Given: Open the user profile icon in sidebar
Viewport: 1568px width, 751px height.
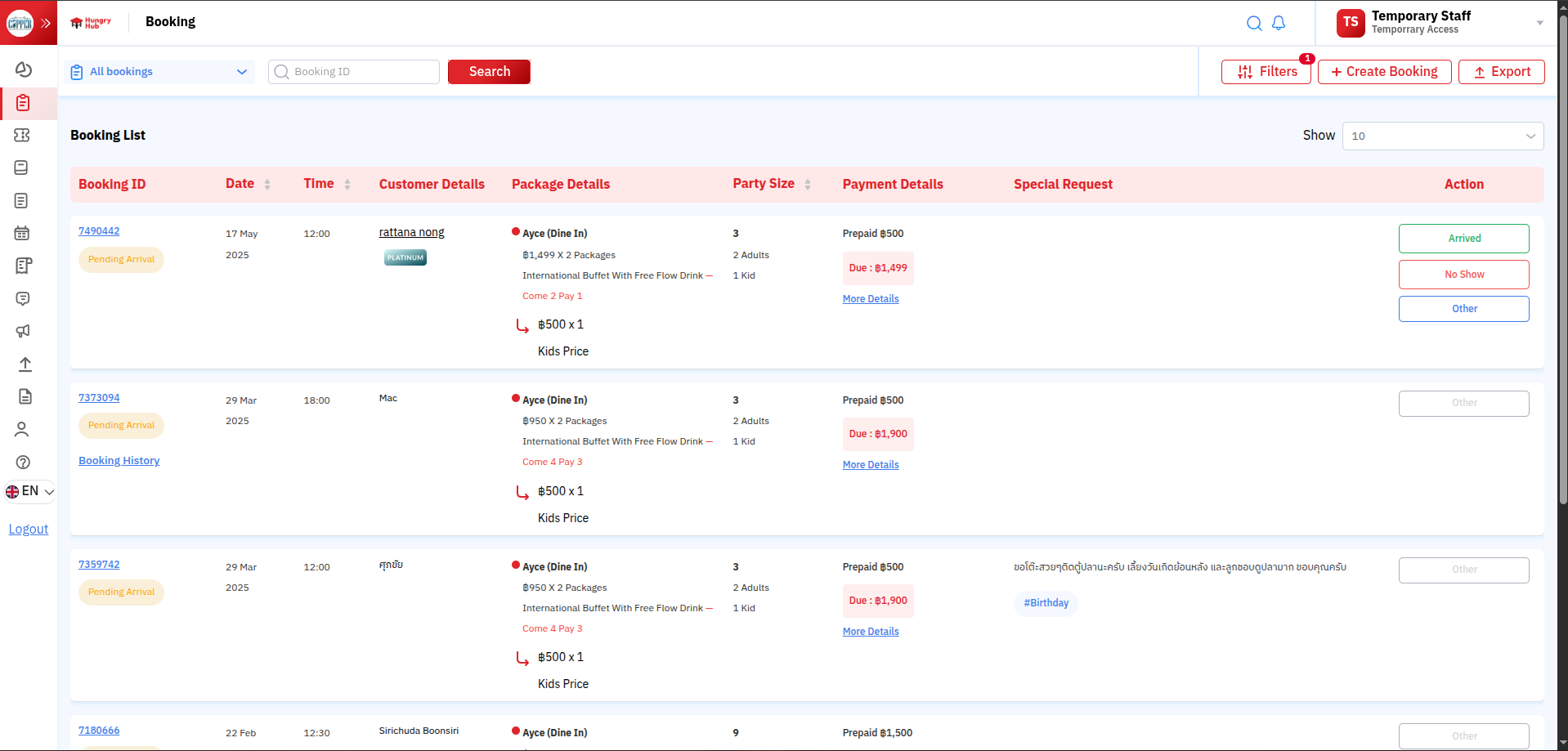Looking at the screenshot, I should coord(22,429).
